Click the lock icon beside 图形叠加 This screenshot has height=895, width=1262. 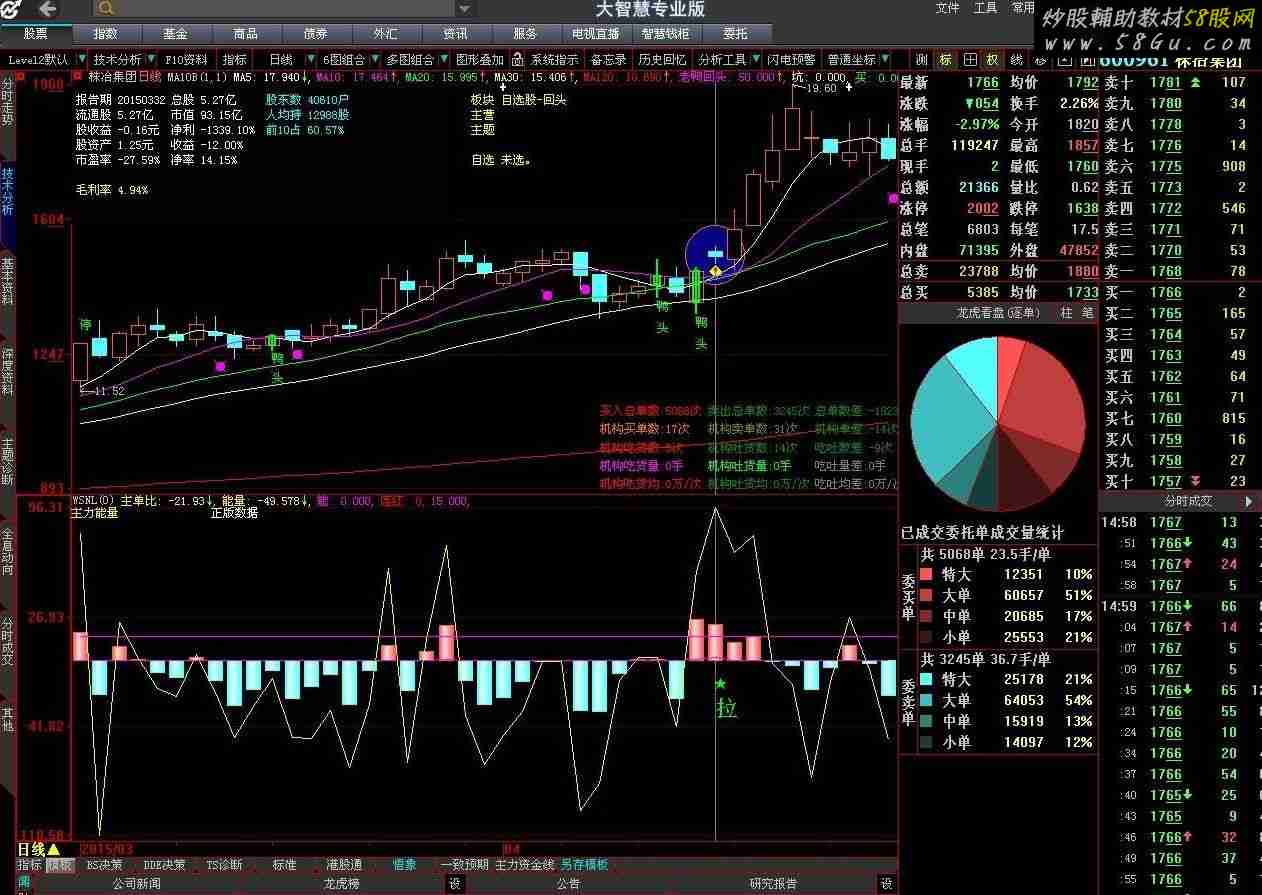pyautogui.click(x=518, y=60)
